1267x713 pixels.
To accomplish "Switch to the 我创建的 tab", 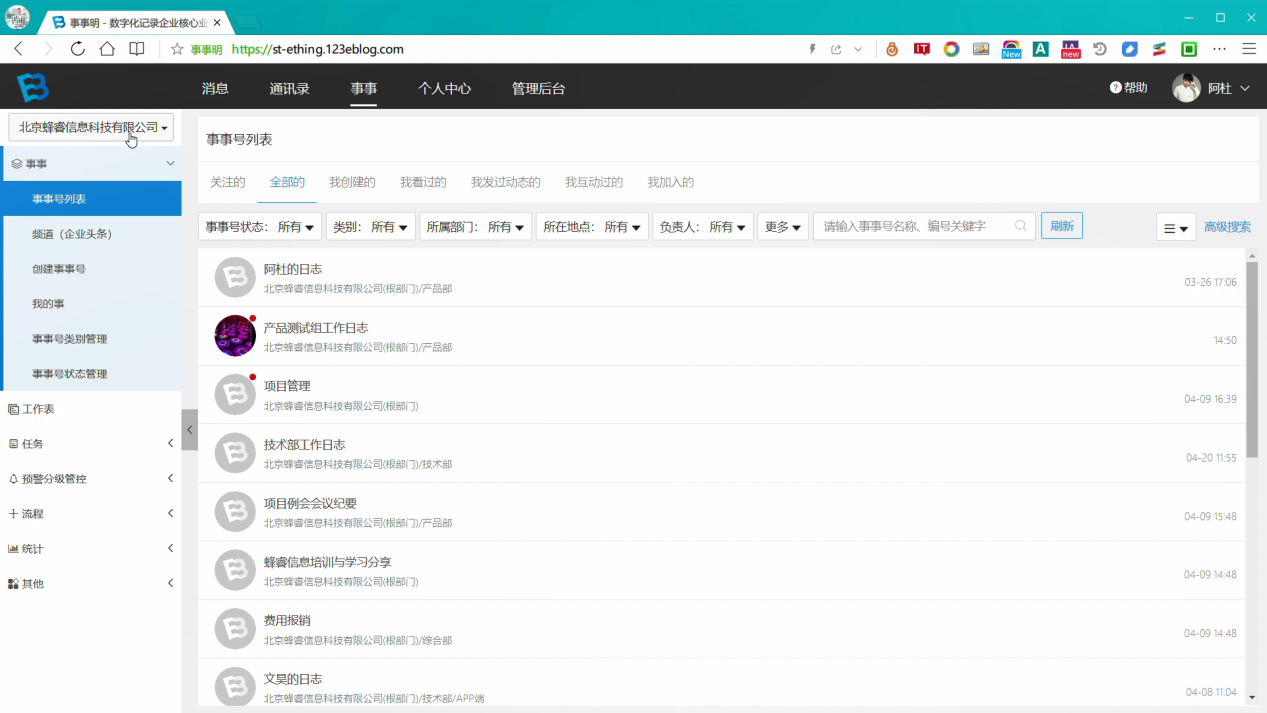I will (352, 182).
